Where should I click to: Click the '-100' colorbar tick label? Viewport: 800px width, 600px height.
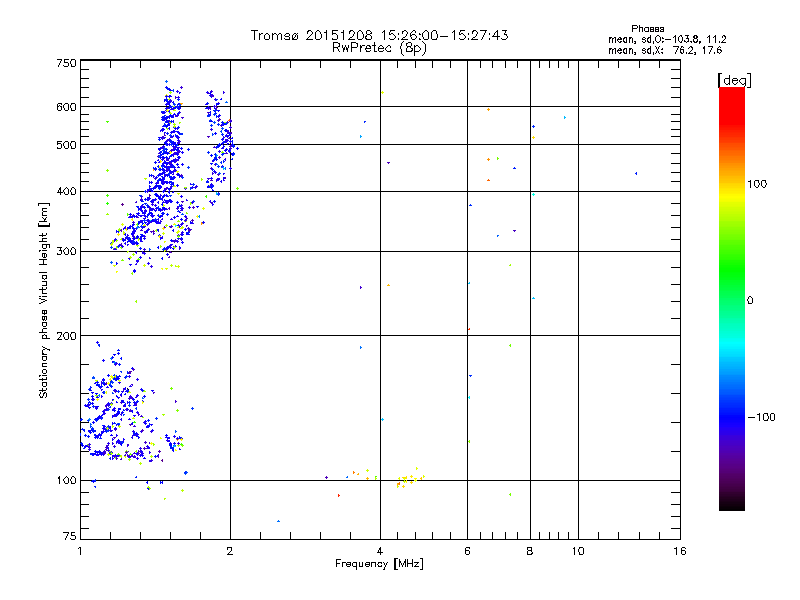761,417
